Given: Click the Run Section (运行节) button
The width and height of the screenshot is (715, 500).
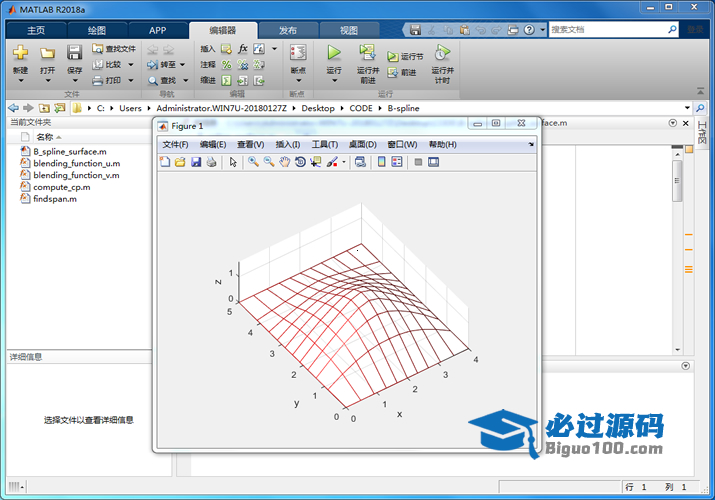Looking at the screenshot, I should click(406, 57).
